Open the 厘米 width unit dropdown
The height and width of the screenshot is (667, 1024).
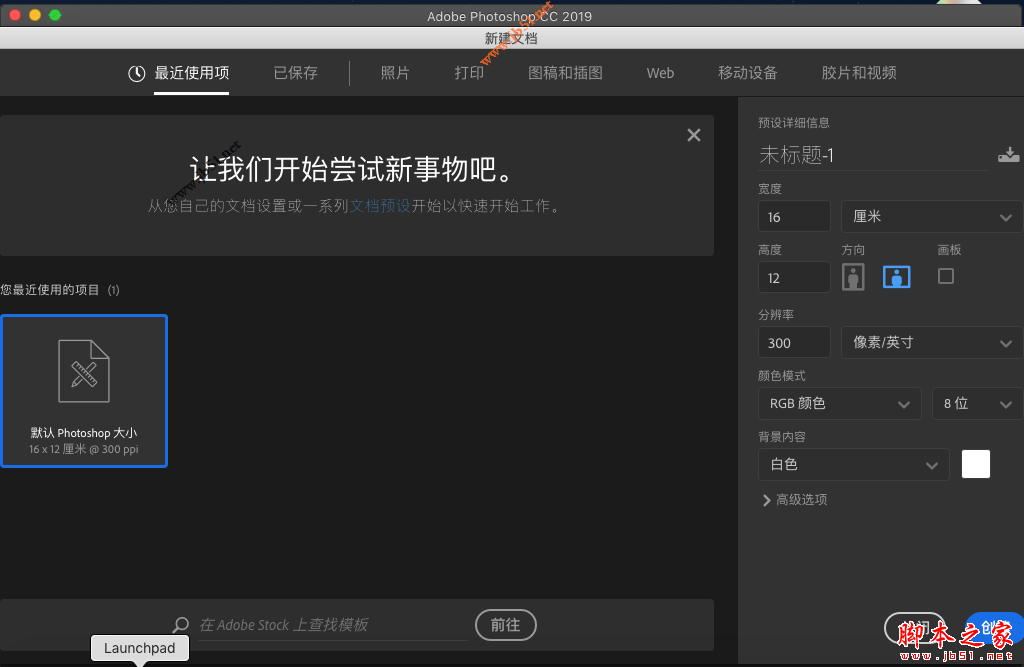(x=932, y=217)
